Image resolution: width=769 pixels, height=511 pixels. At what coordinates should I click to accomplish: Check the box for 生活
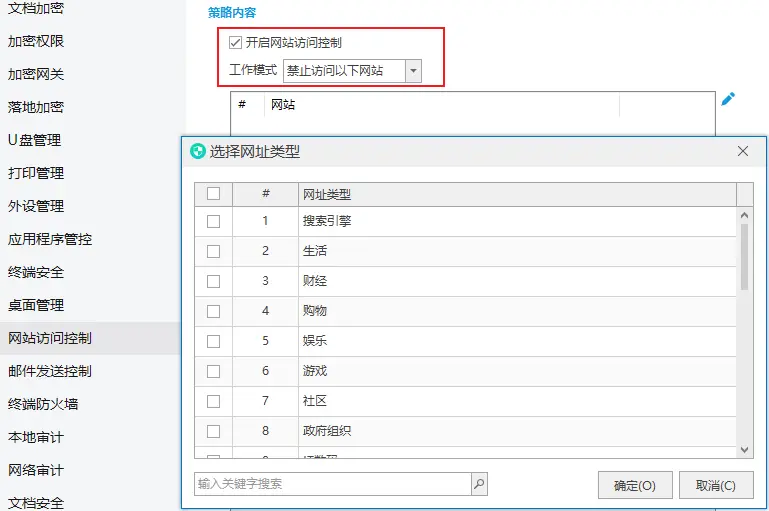pos(213,252)
